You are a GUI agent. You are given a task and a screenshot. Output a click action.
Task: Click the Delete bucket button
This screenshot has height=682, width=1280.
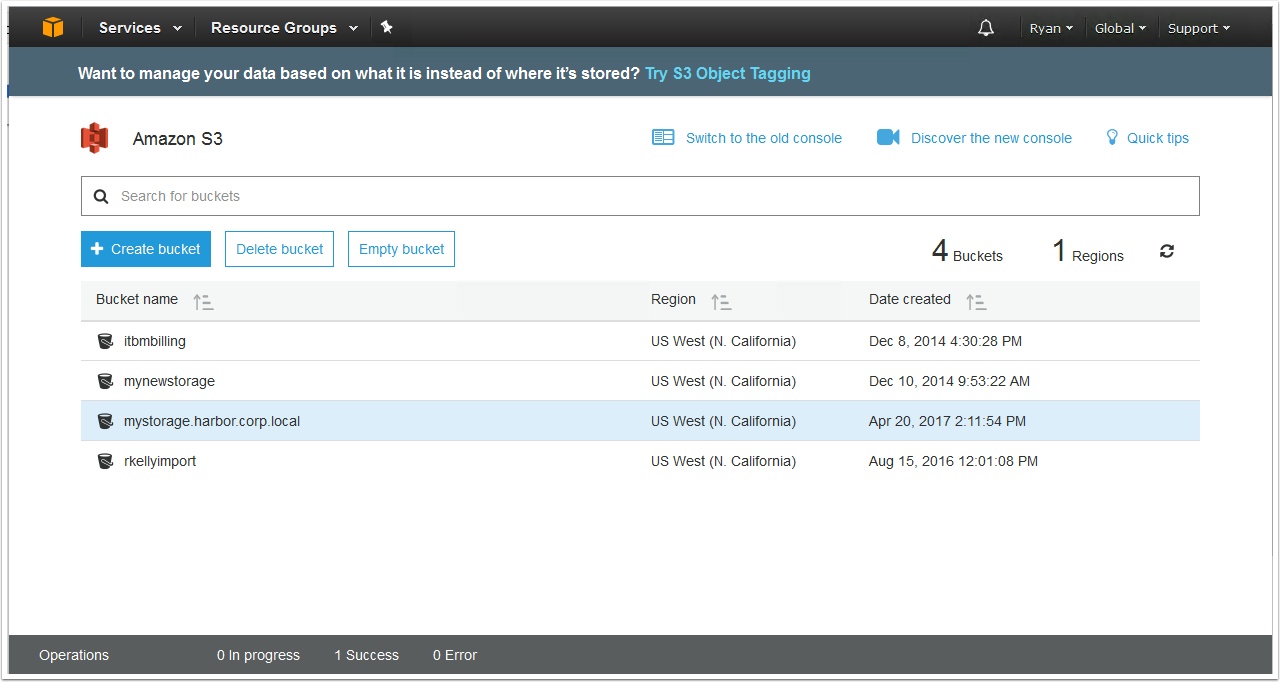click(x=280, y=249)
